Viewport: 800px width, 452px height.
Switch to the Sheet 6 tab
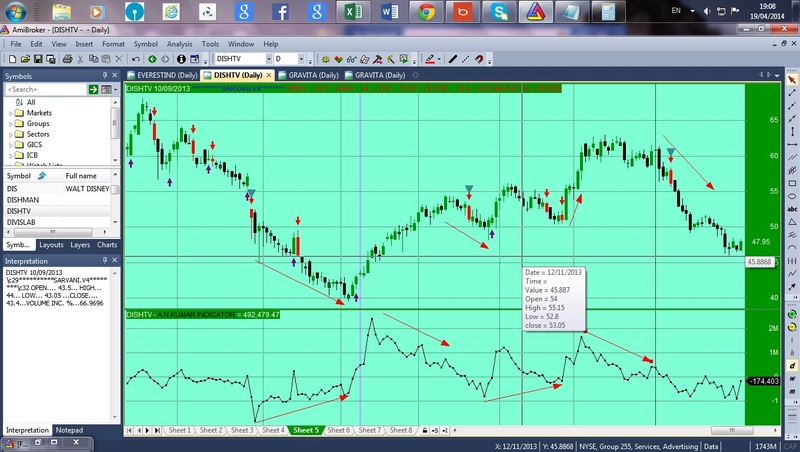(x=338, y=430)
